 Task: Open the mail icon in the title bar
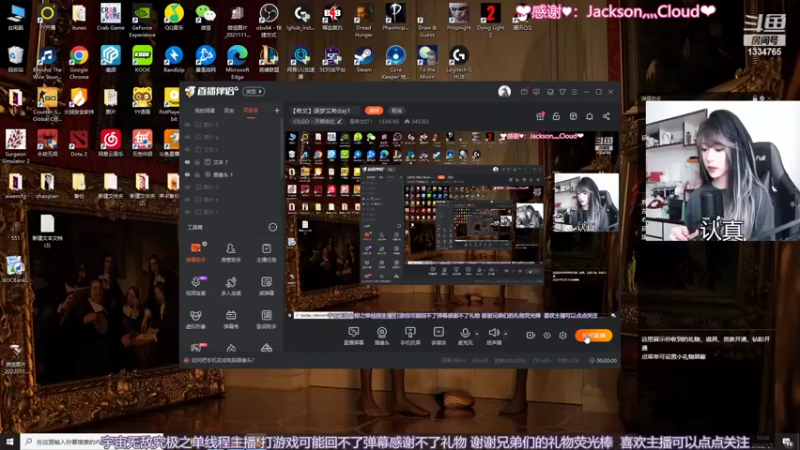524,92
